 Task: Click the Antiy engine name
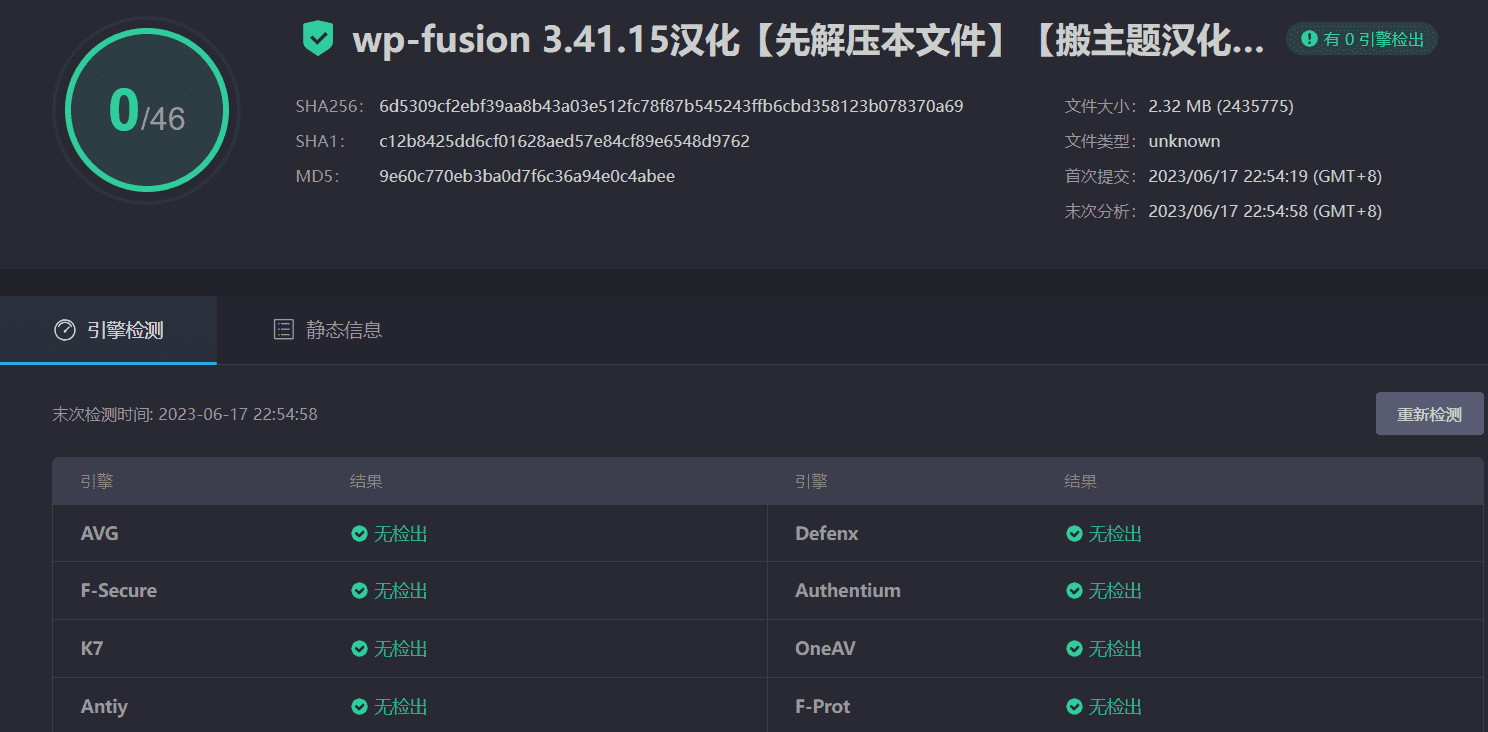(x=104, y=707)
